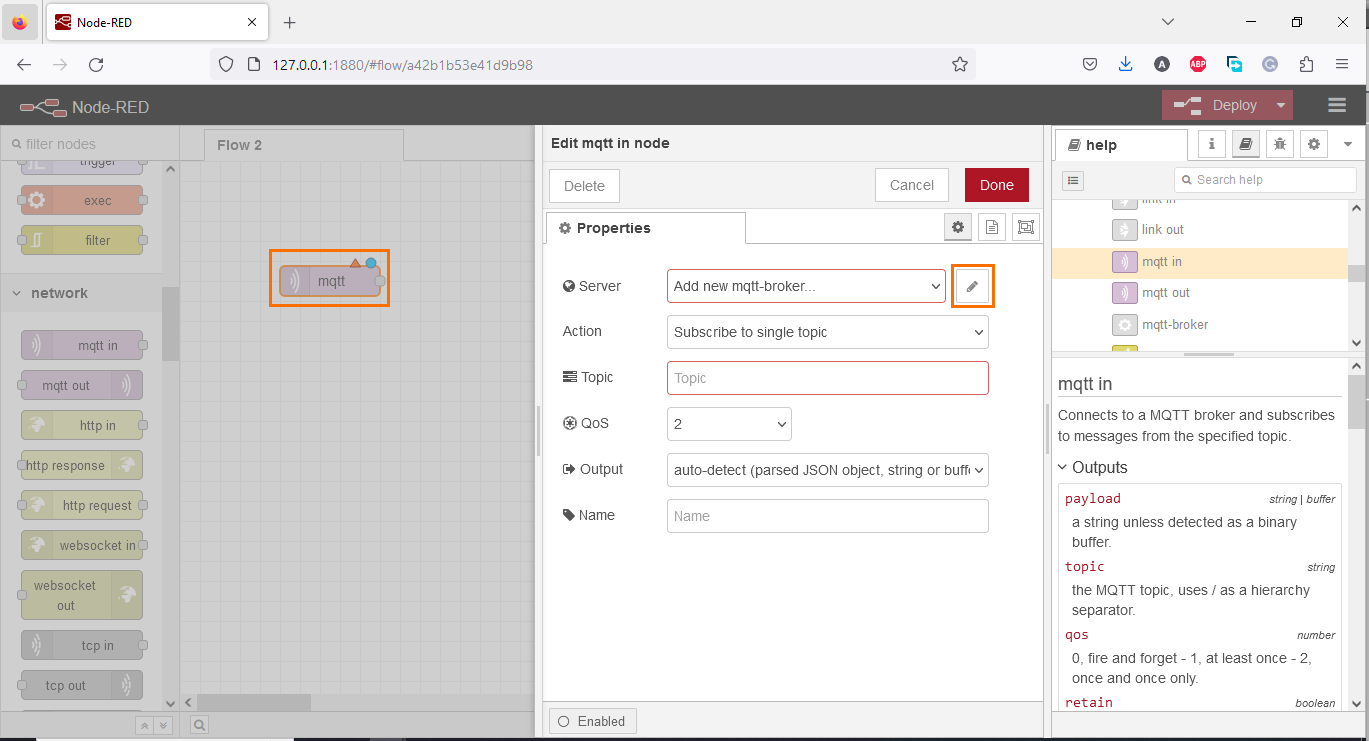This screenshot has width=1369, height=741.
Task: Select http in palette node
Action: 82,425
